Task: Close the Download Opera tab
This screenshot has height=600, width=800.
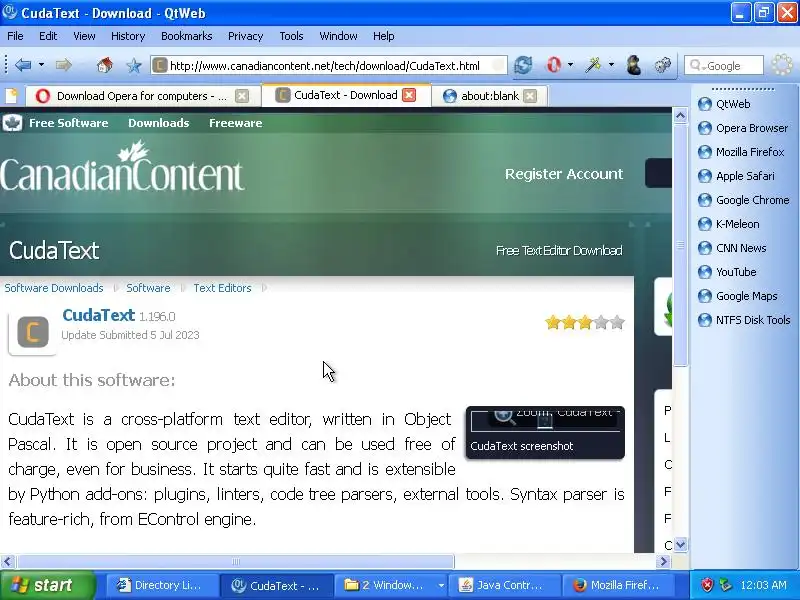Action: (242, 96)
